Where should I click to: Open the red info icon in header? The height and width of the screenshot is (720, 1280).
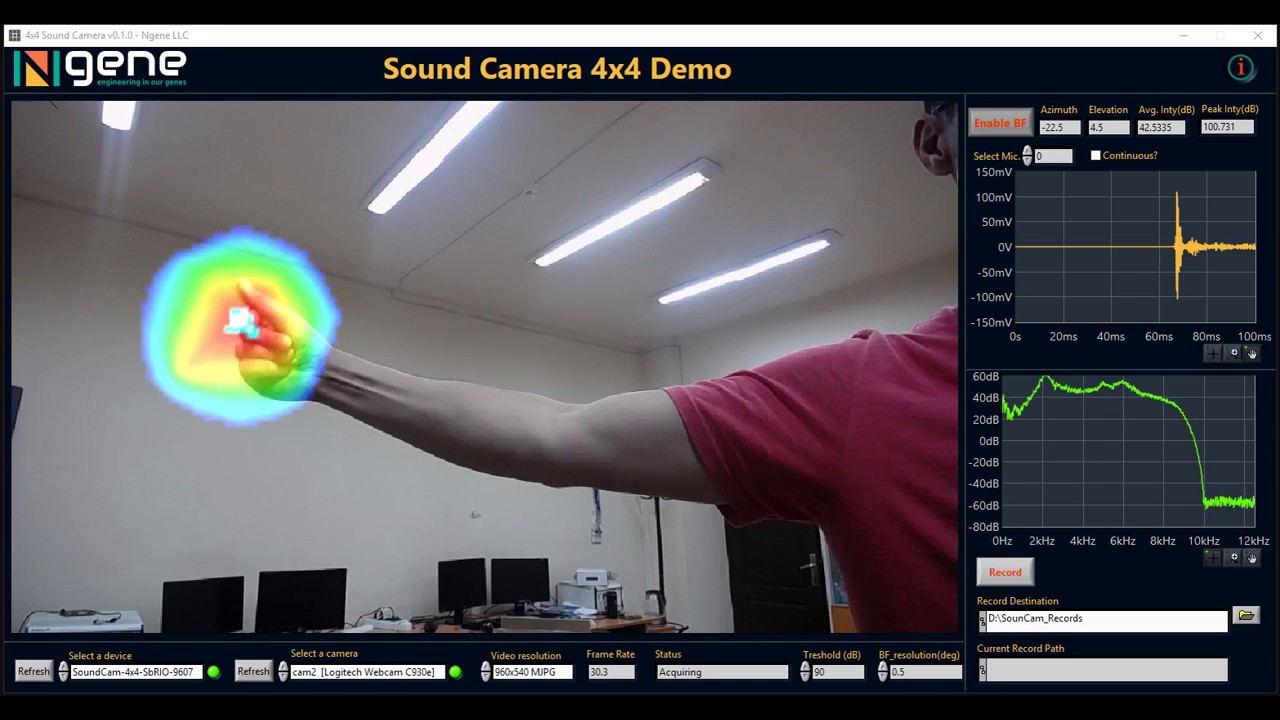click(x=1241, y=68)
